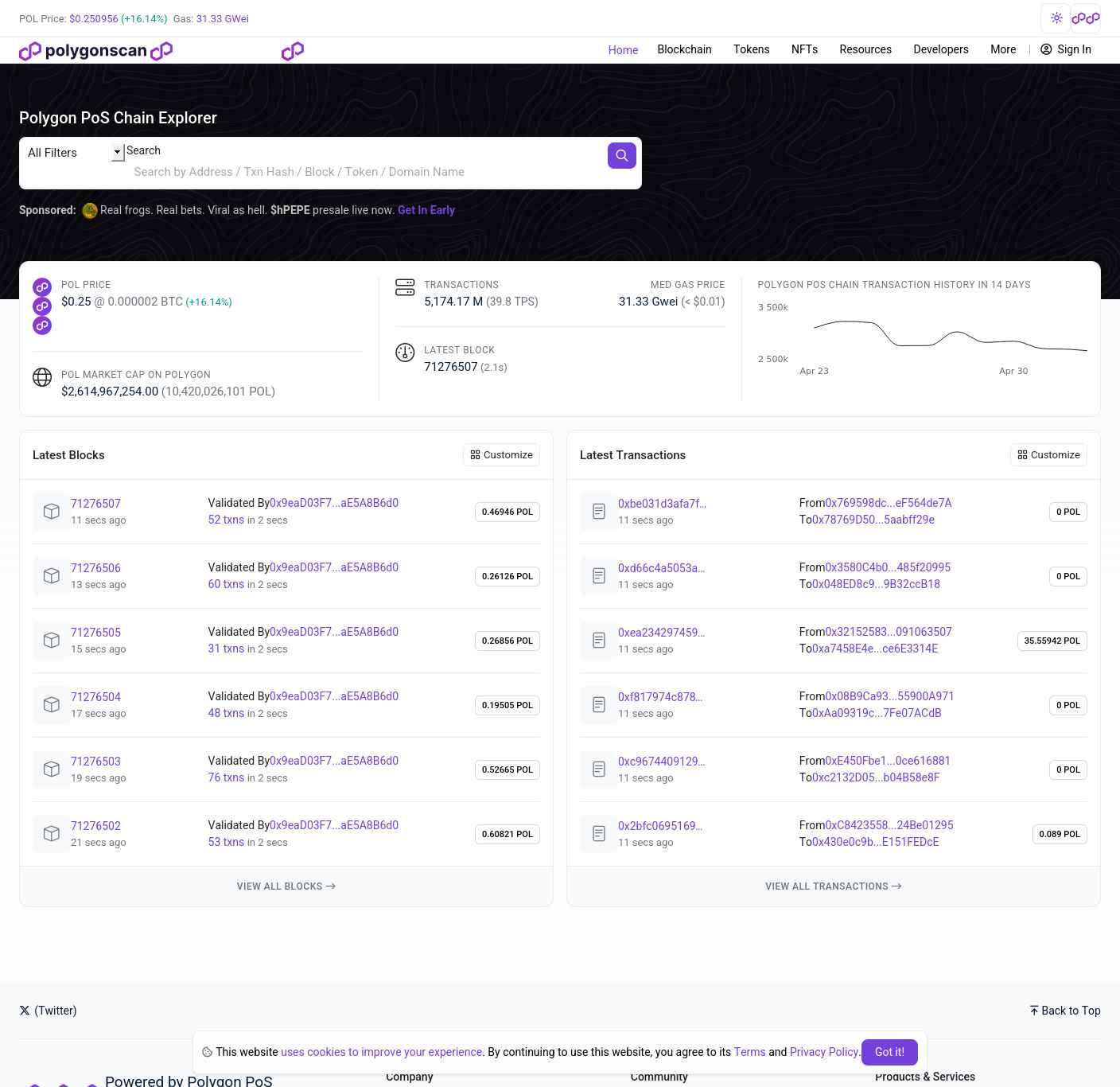Open the X (Twitter) link
This screenshot has width=1120, height=1087.
(x=48, y=1011)
